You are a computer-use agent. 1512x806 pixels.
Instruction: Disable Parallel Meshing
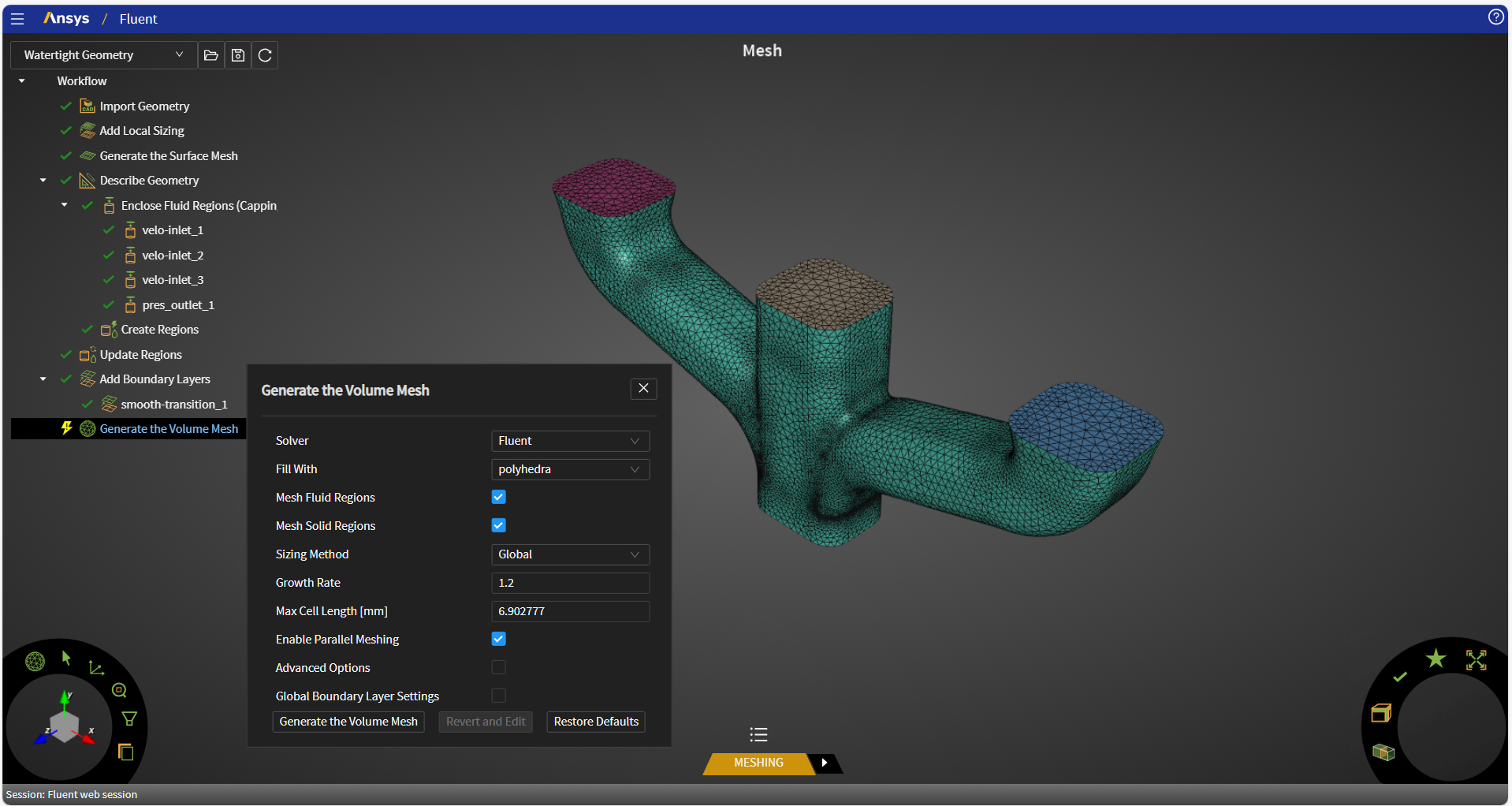click(x=498, y=639)
